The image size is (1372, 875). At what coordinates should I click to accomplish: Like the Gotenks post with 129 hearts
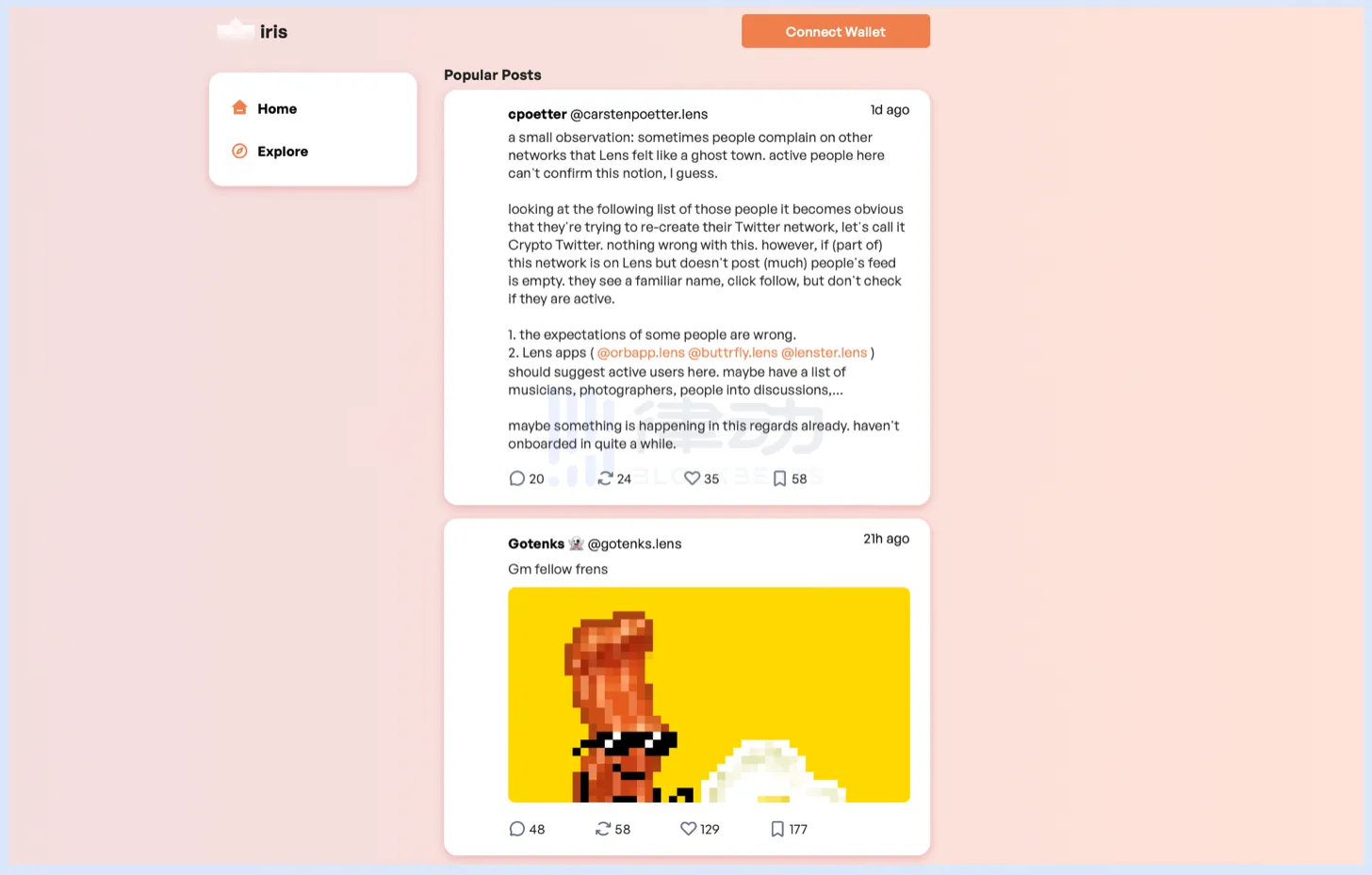[x=688, y=829]
